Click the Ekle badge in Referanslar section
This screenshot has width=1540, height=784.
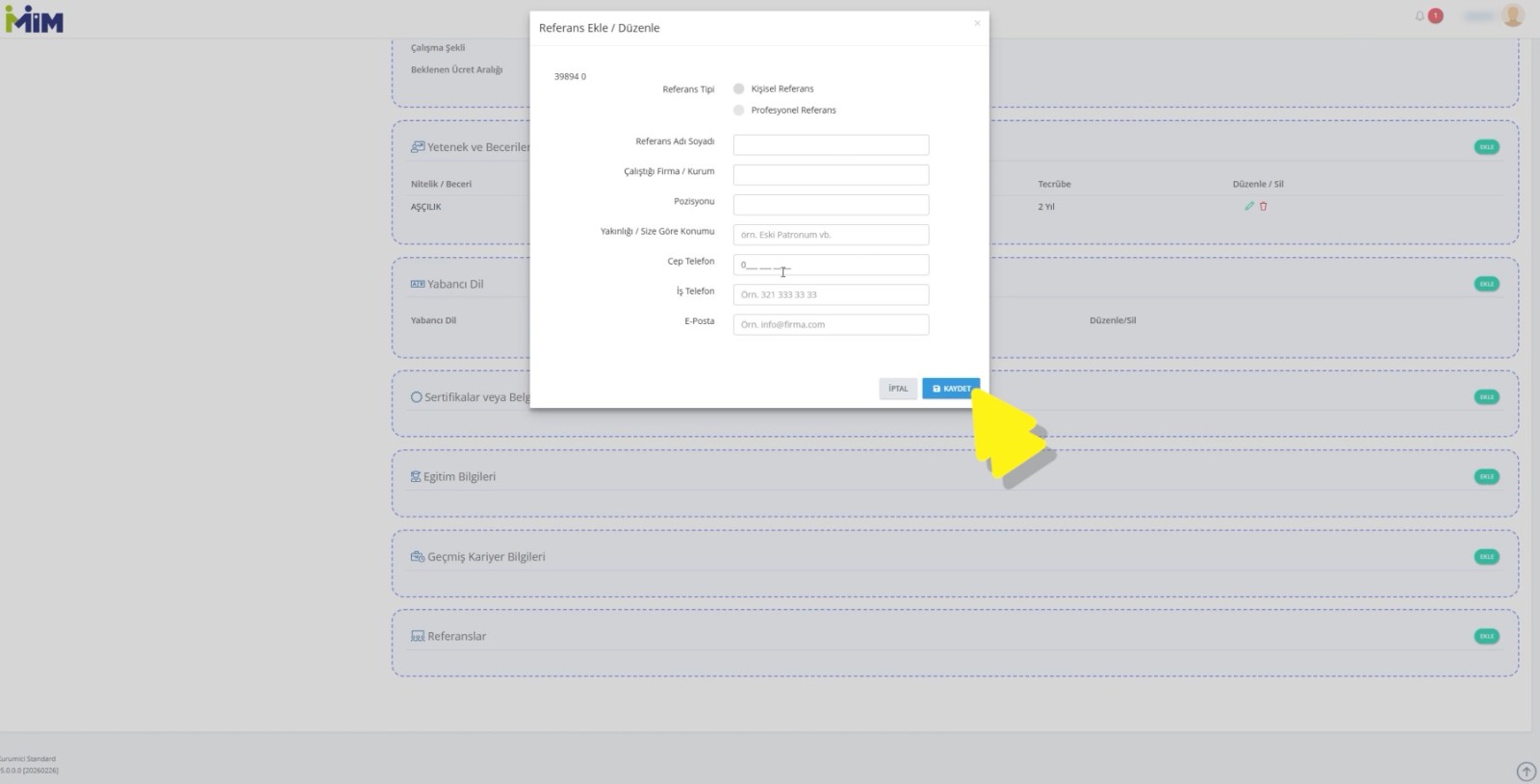[1486, 636]
